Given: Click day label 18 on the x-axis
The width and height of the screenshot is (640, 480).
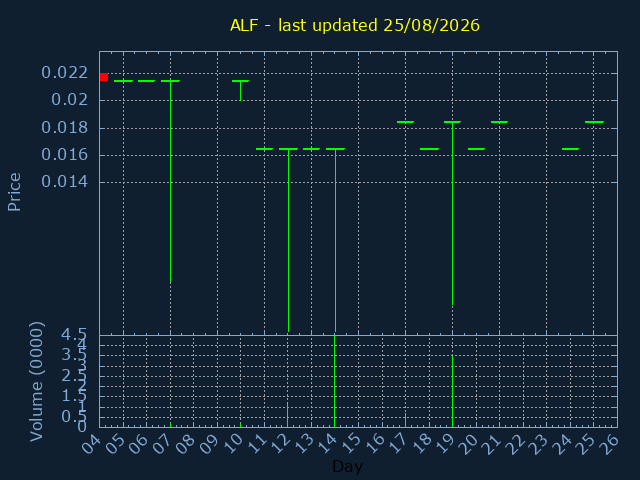Looking at the screenshot, I should 421,444.
